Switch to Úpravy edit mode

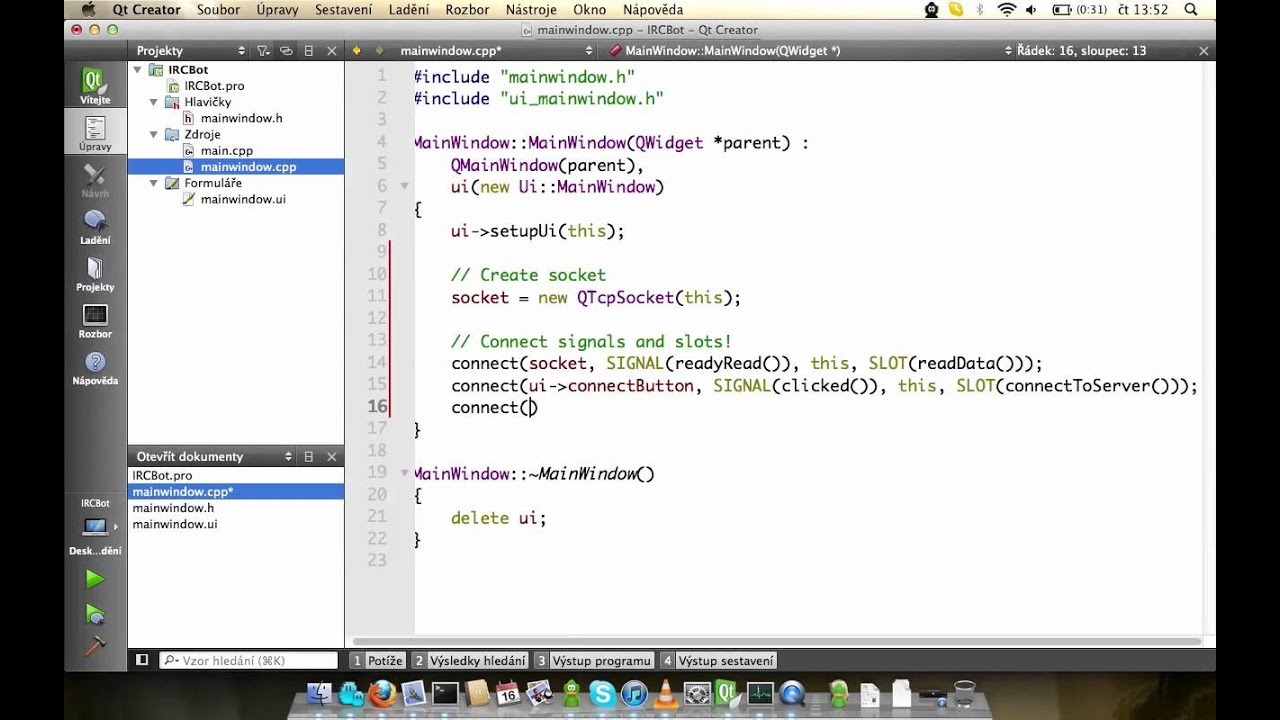click(x=95, y=134)
